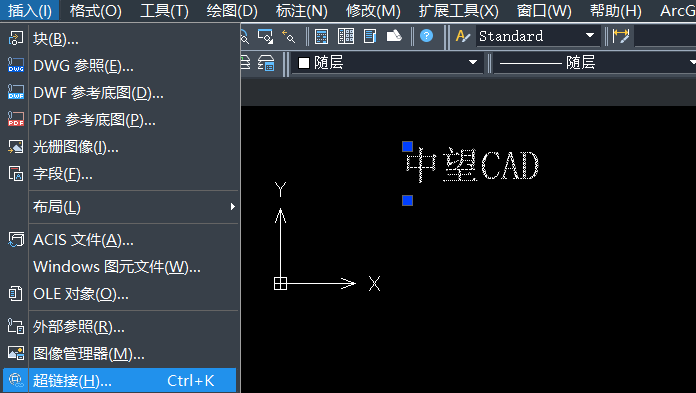Click the upper blue grip of text
The height and width of the screenshot is (393, 696).
point(407,147)
